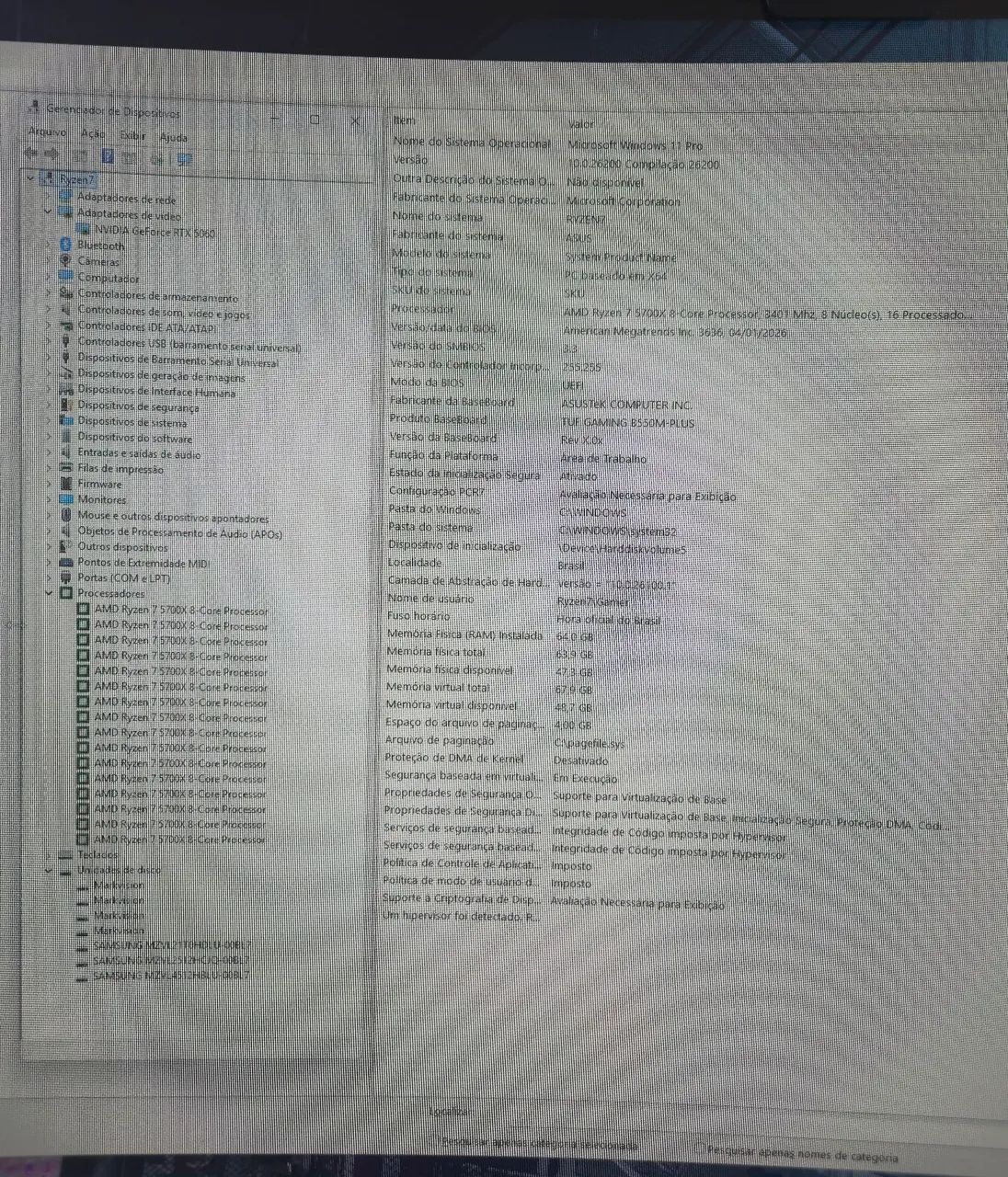
Task: Expand the Bluetooth category
Action: [49, 245]
